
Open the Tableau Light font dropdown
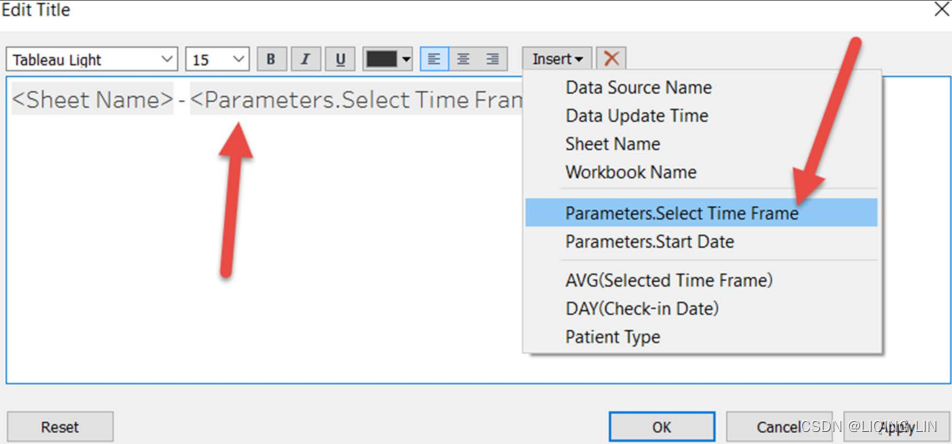pos(93,60)
